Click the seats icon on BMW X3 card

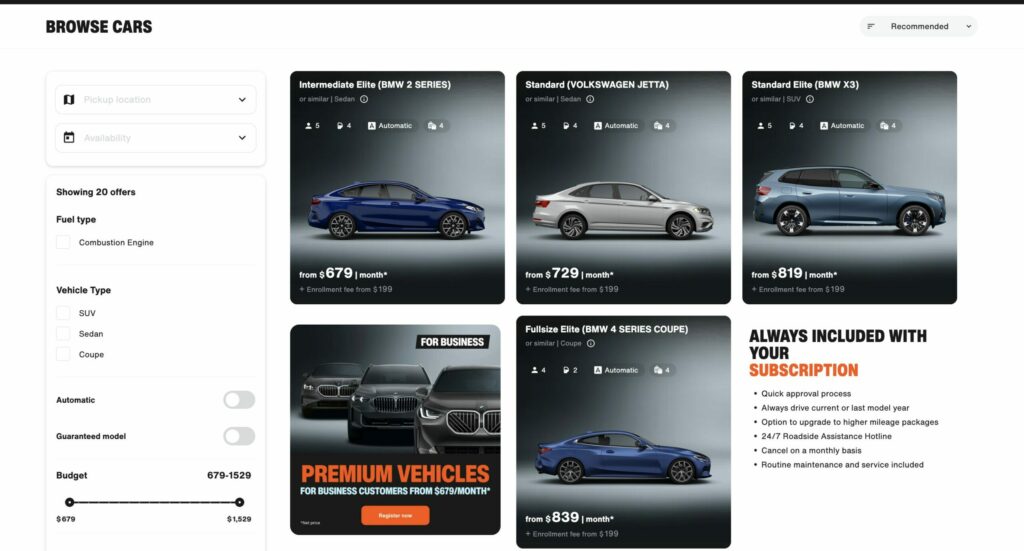click(760, 126)
